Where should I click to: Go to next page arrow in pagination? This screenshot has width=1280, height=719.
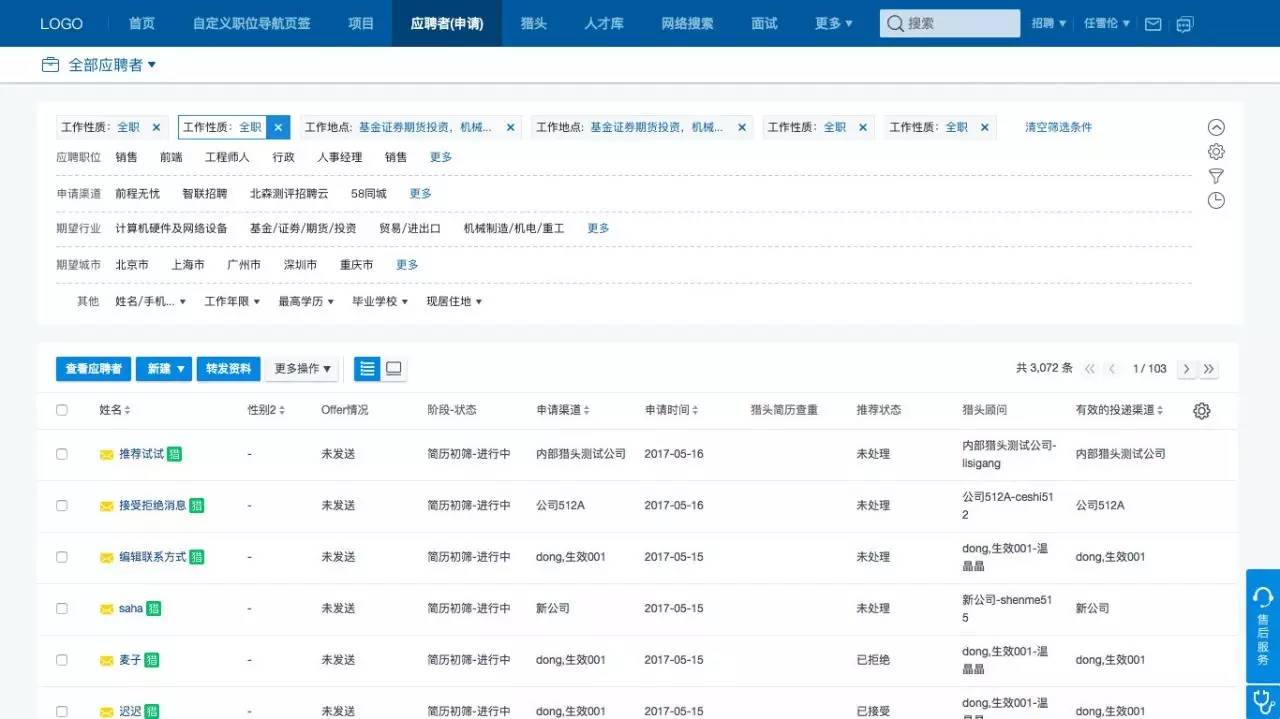point(1186,369)
